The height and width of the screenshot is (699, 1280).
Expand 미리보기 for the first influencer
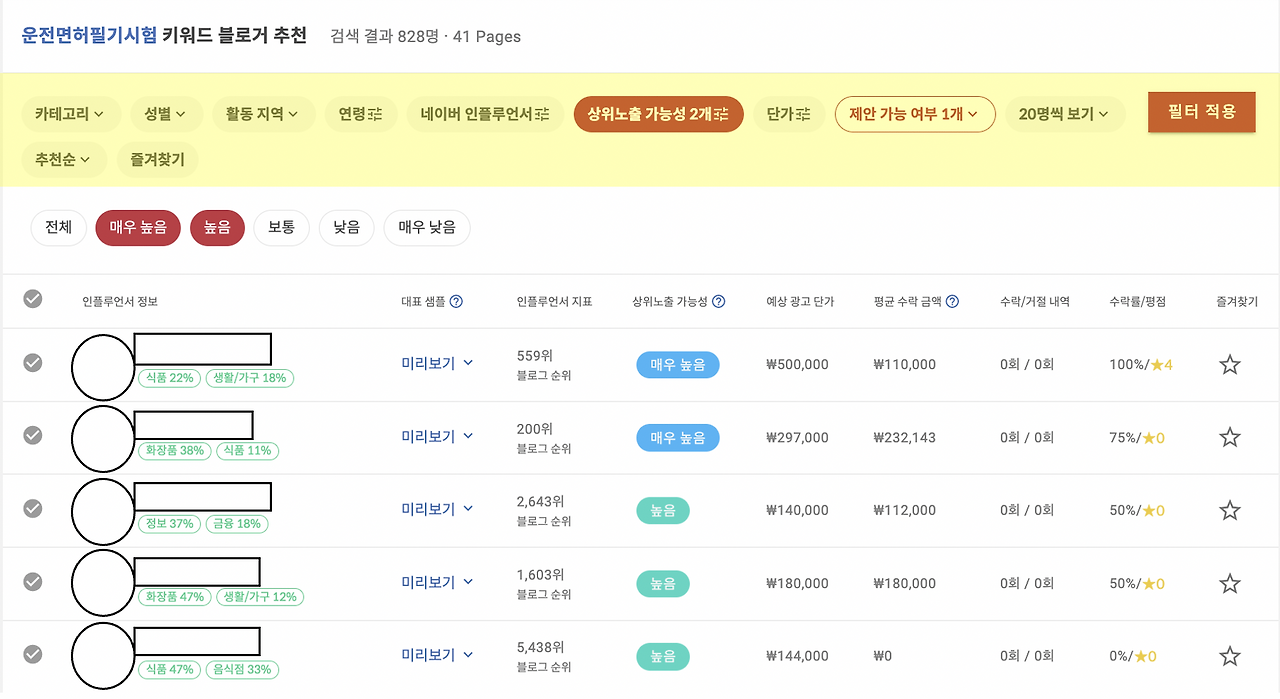[438, 364]
